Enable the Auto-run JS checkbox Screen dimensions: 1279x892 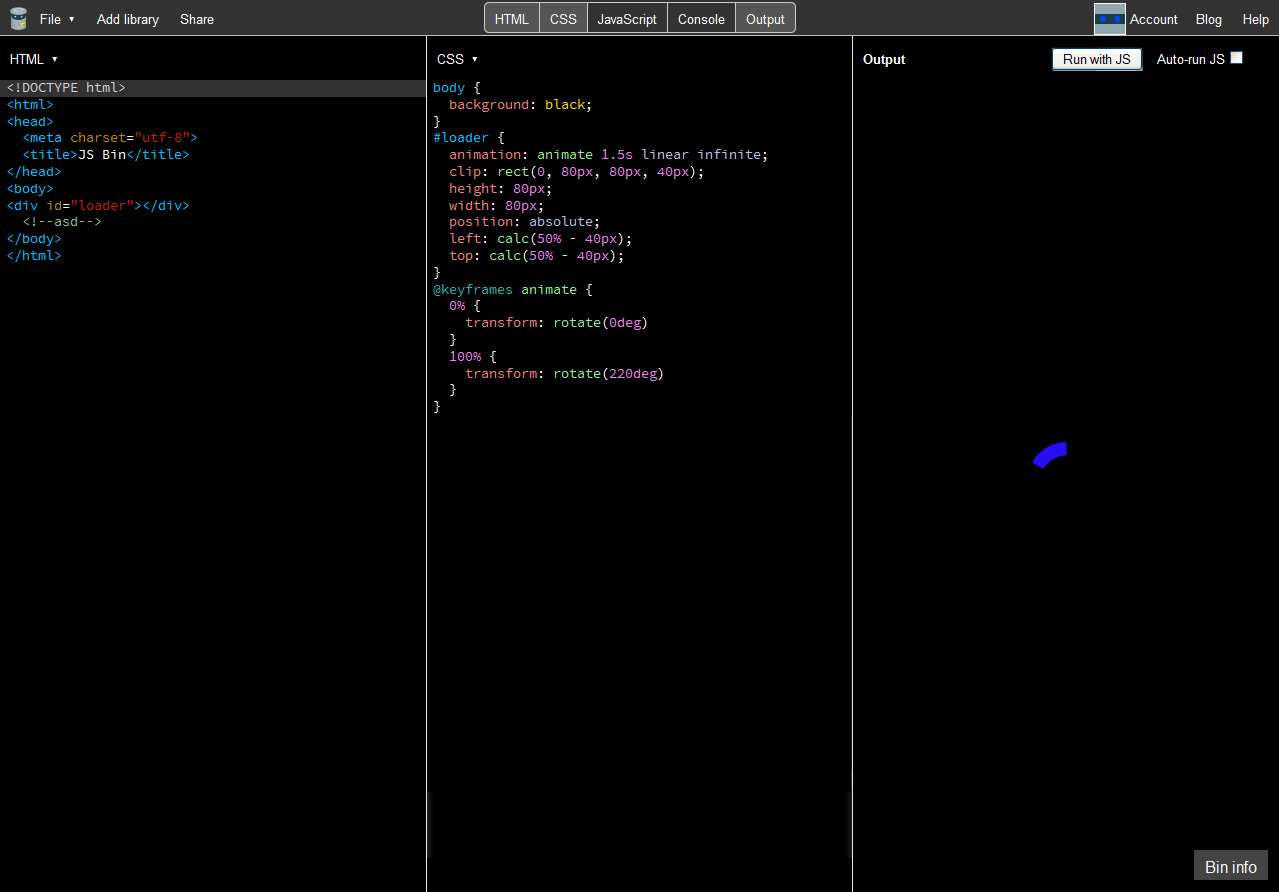pyautogui.click(x=1236, y=58)
